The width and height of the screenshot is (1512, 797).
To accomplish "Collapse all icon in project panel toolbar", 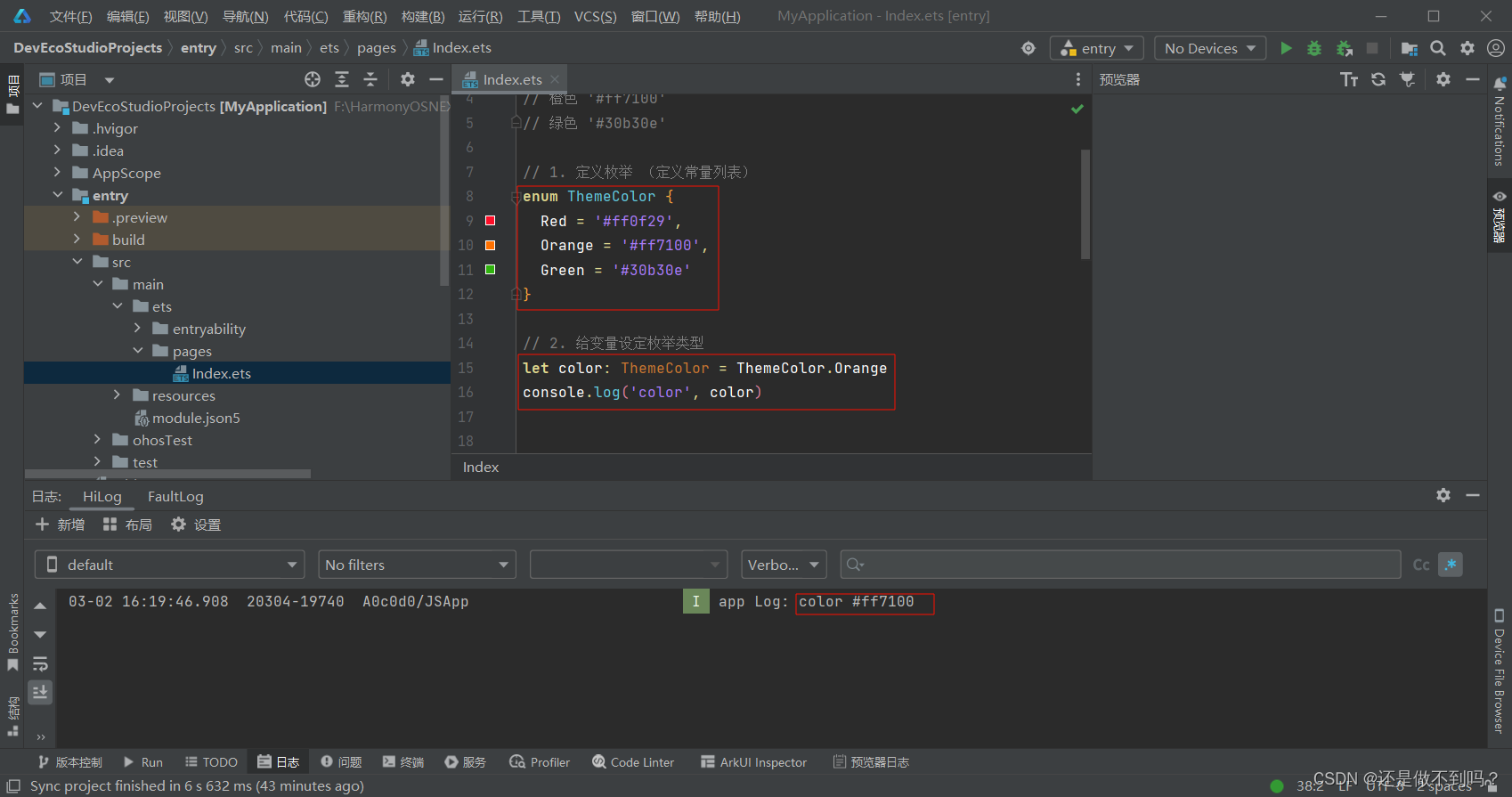I will pyautogui.click(x=370, y=79).
